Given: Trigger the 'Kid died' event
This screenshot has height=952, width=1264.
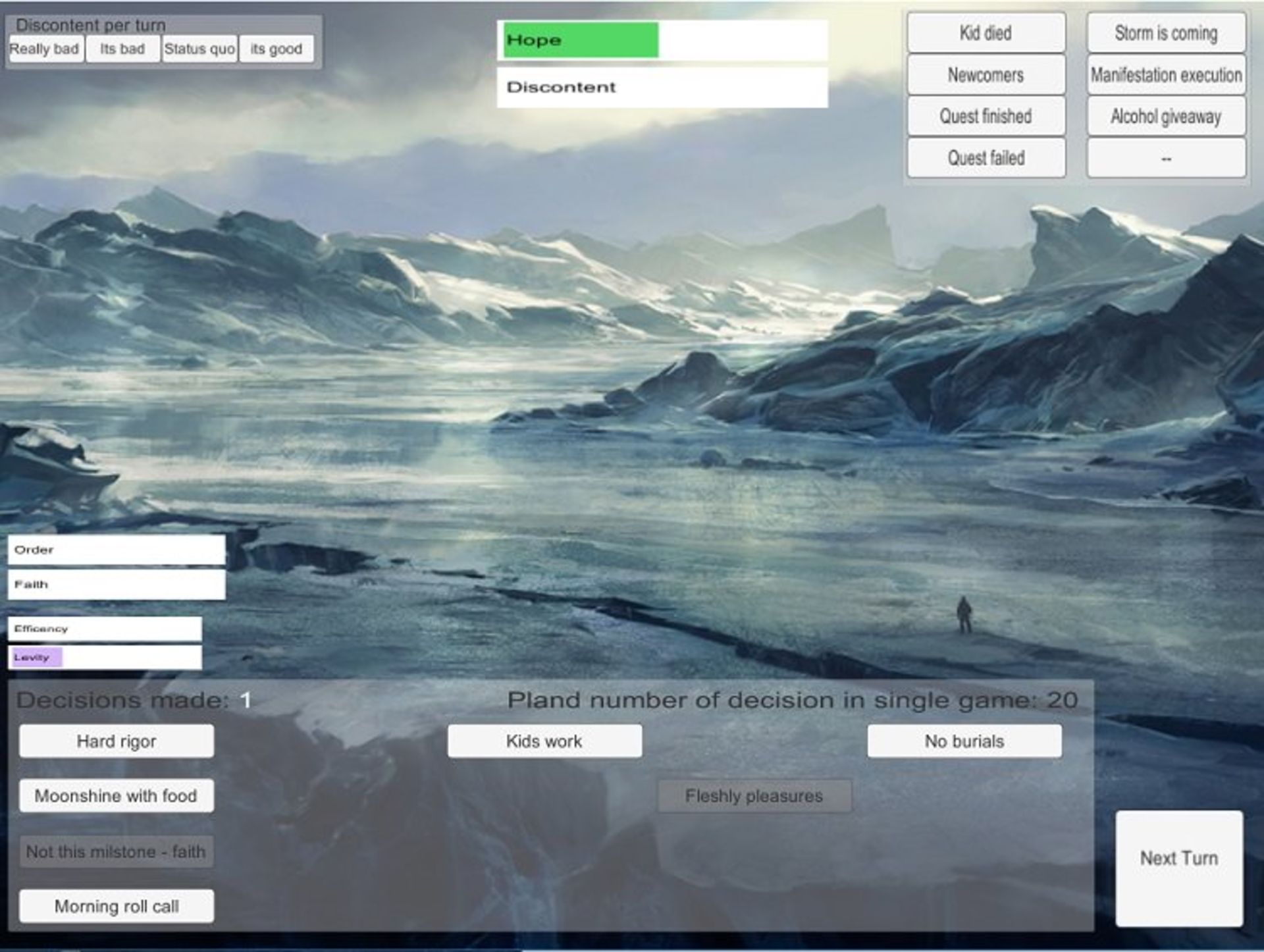Looking at the screenshot, I should click(x=986, y=33).
